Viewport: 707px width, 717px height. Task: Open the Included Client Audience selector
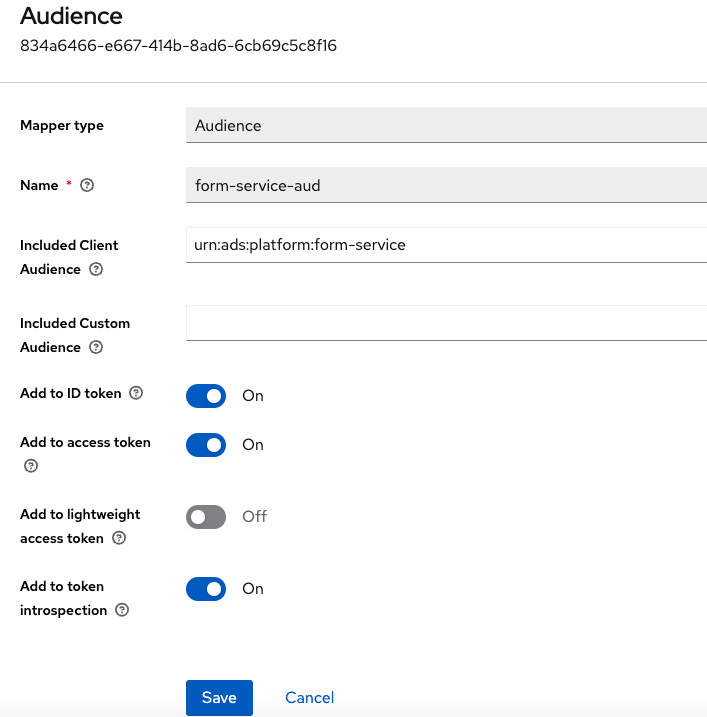click(x=446, y=245)
